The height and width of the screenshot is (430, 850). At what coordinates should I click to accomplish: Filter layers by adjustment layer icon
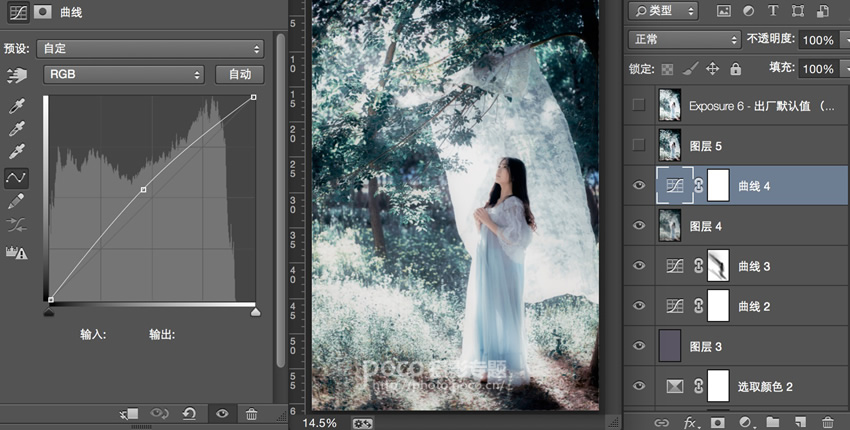[x=748, y=11]
